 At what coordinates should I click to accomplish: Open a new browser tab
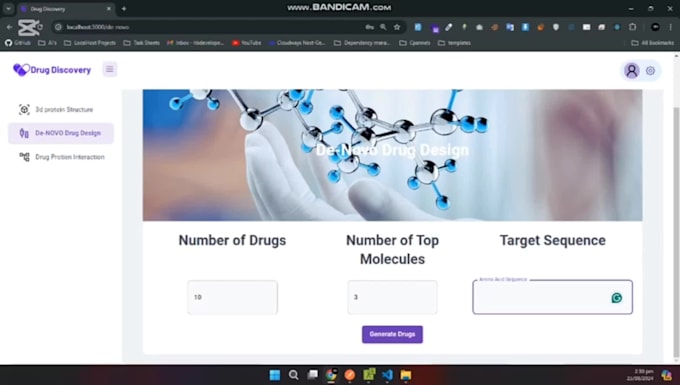tap(124, 9)
